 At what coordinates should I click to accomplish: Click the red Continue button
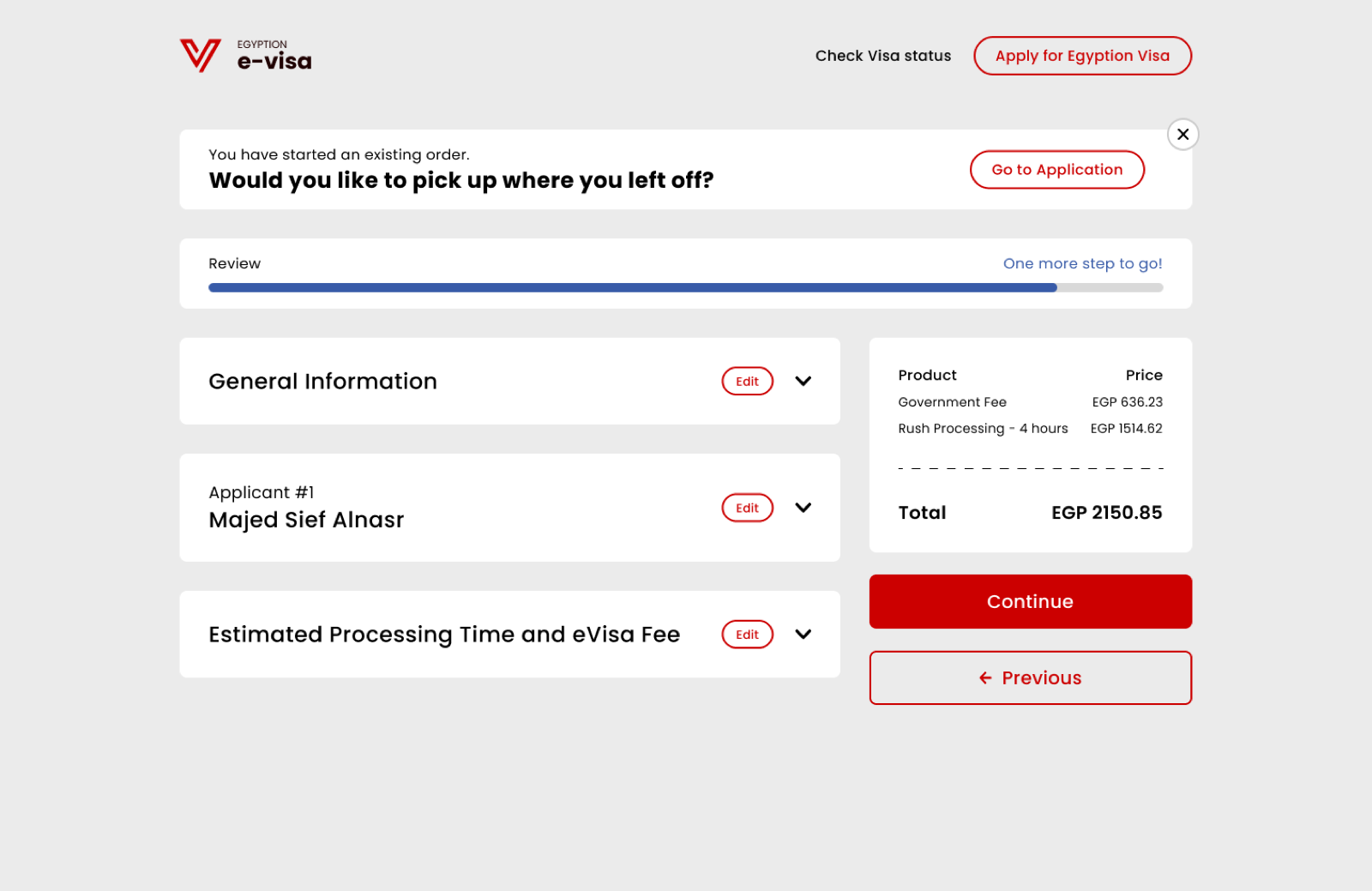click(1031, 601)
